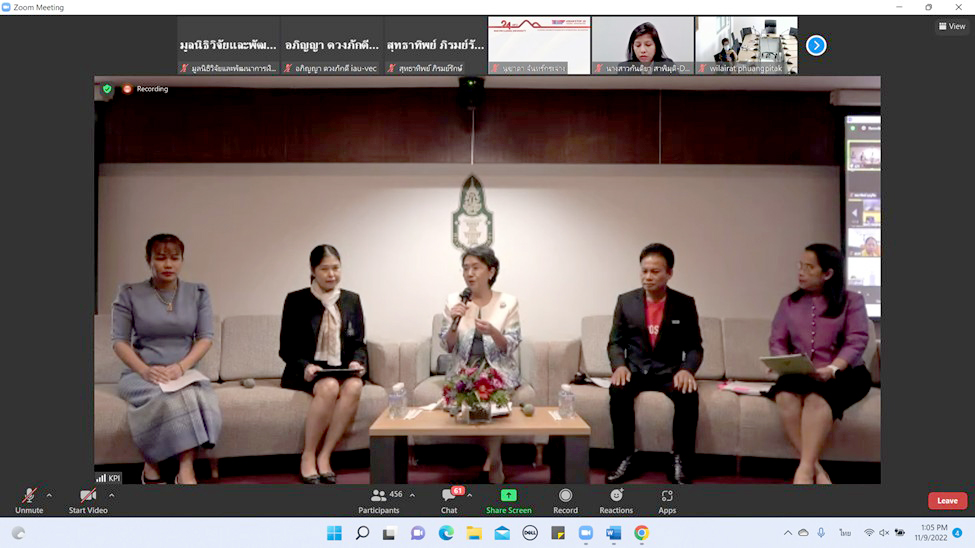Expand the caret next to Participants
This screenshot has width=975, height=548.
412,495
